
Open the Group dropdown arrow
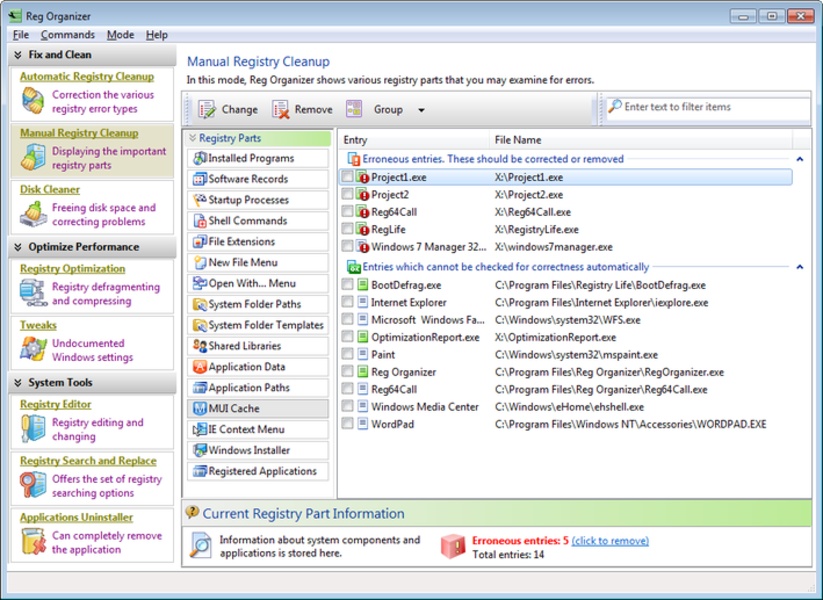tap(421, 110)
